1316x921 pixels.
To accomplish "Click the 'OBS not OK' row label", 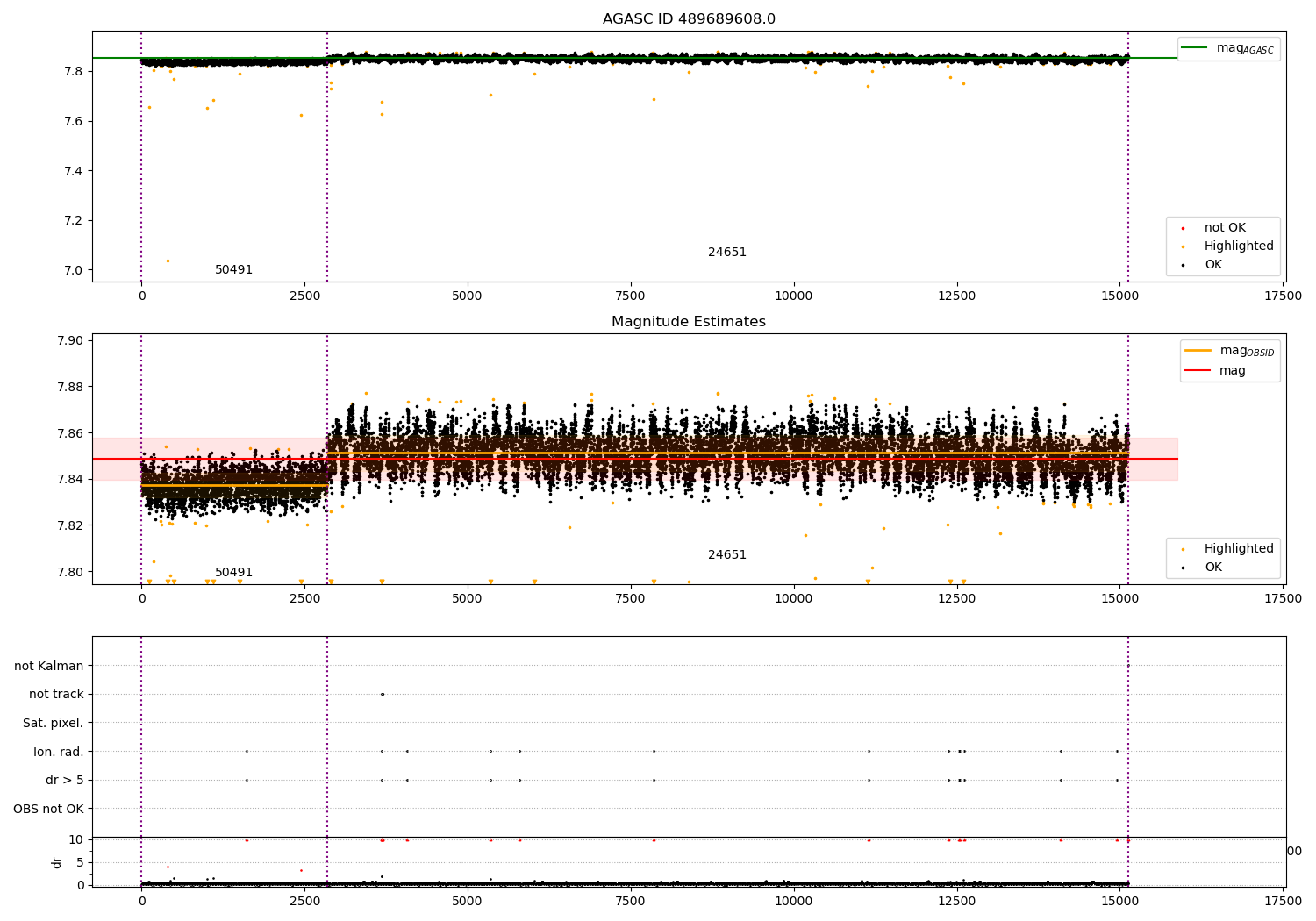I will click(49, 809).
